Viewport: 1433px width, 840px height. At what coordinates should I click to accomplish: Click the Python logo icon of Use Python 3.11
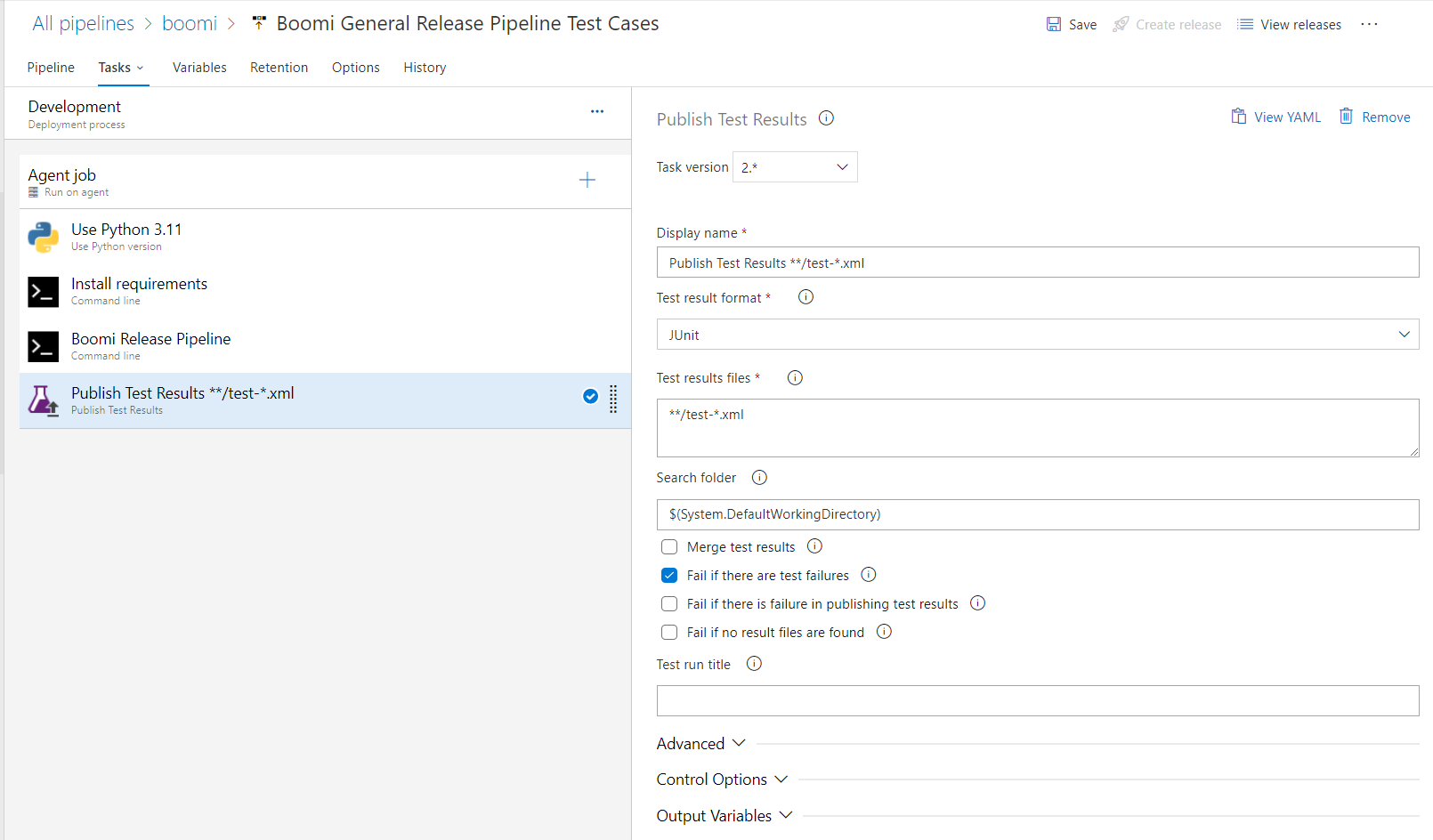click(x=43, y=238)
